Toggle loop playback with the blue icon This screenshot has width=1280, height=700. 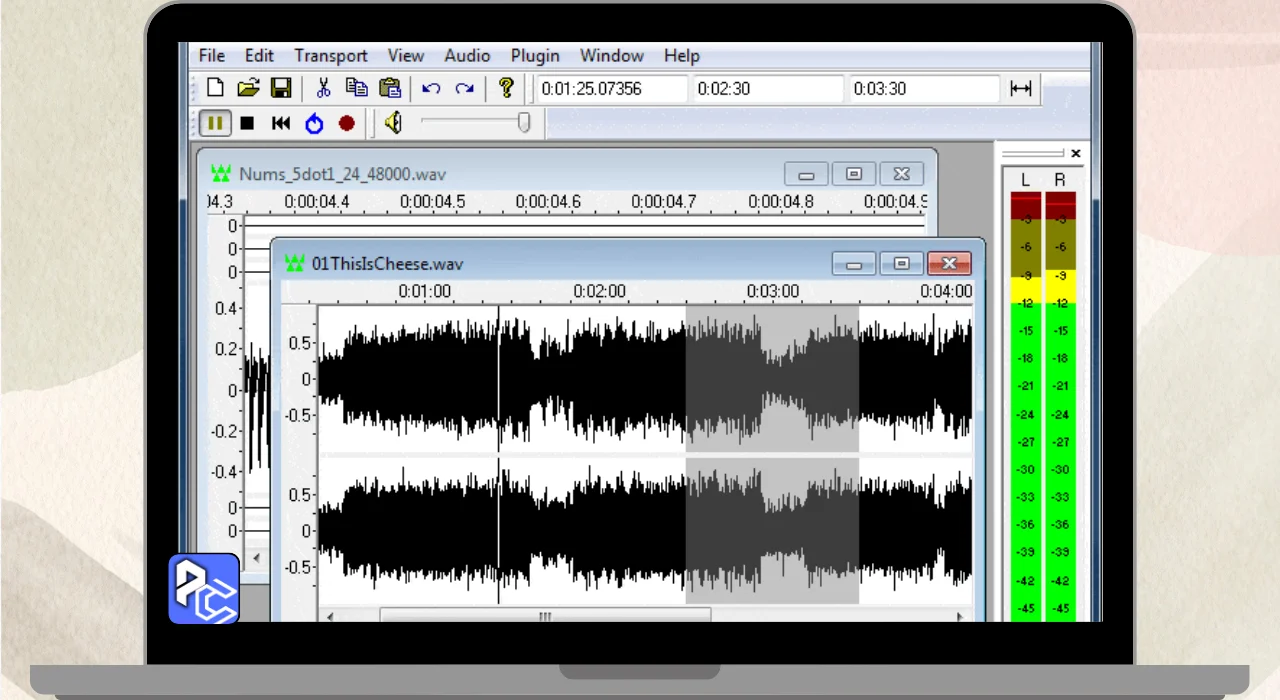click(x=314, y=123)
